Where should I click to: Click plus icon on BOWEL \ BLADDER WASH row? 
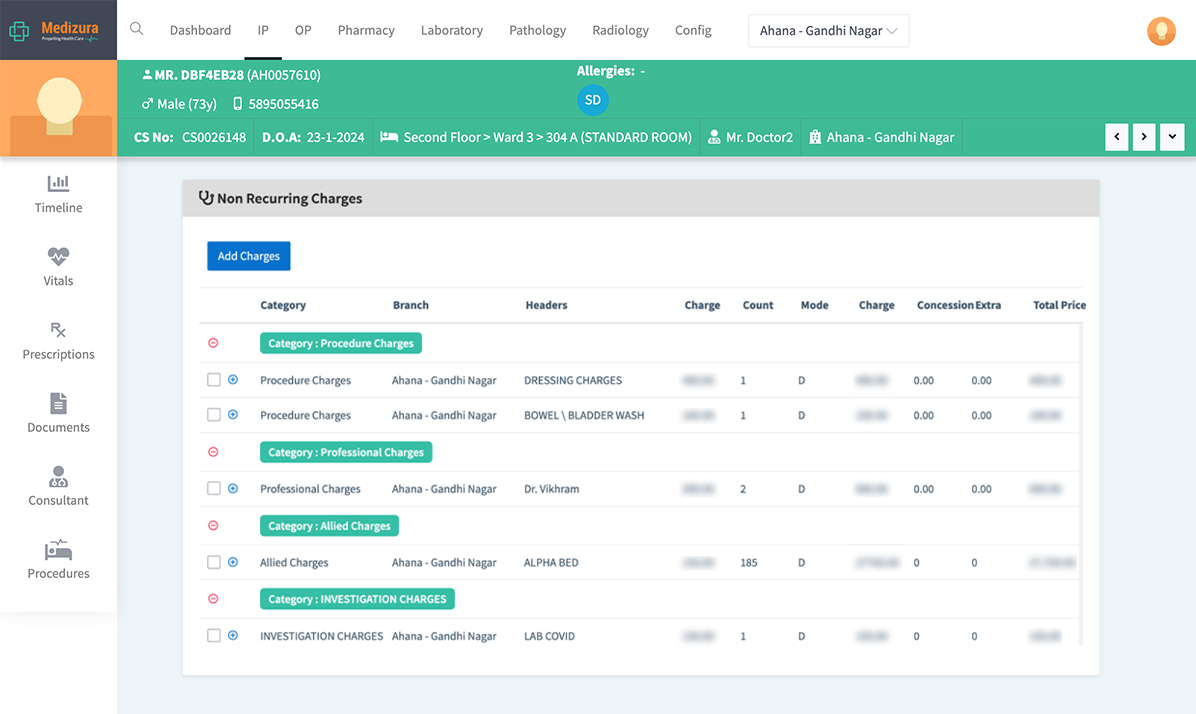coord(233,414)
